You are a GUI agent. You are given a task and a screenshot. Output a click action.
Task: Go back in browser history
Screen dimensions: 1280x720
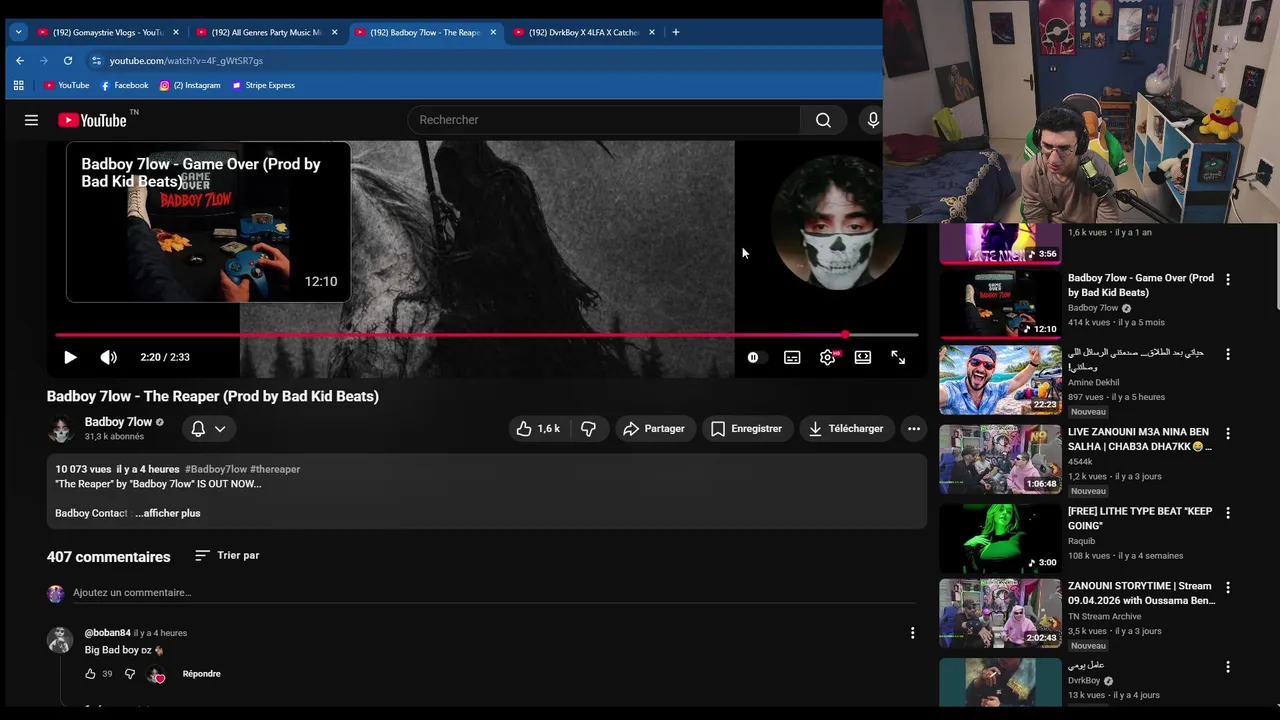[19, 60]
